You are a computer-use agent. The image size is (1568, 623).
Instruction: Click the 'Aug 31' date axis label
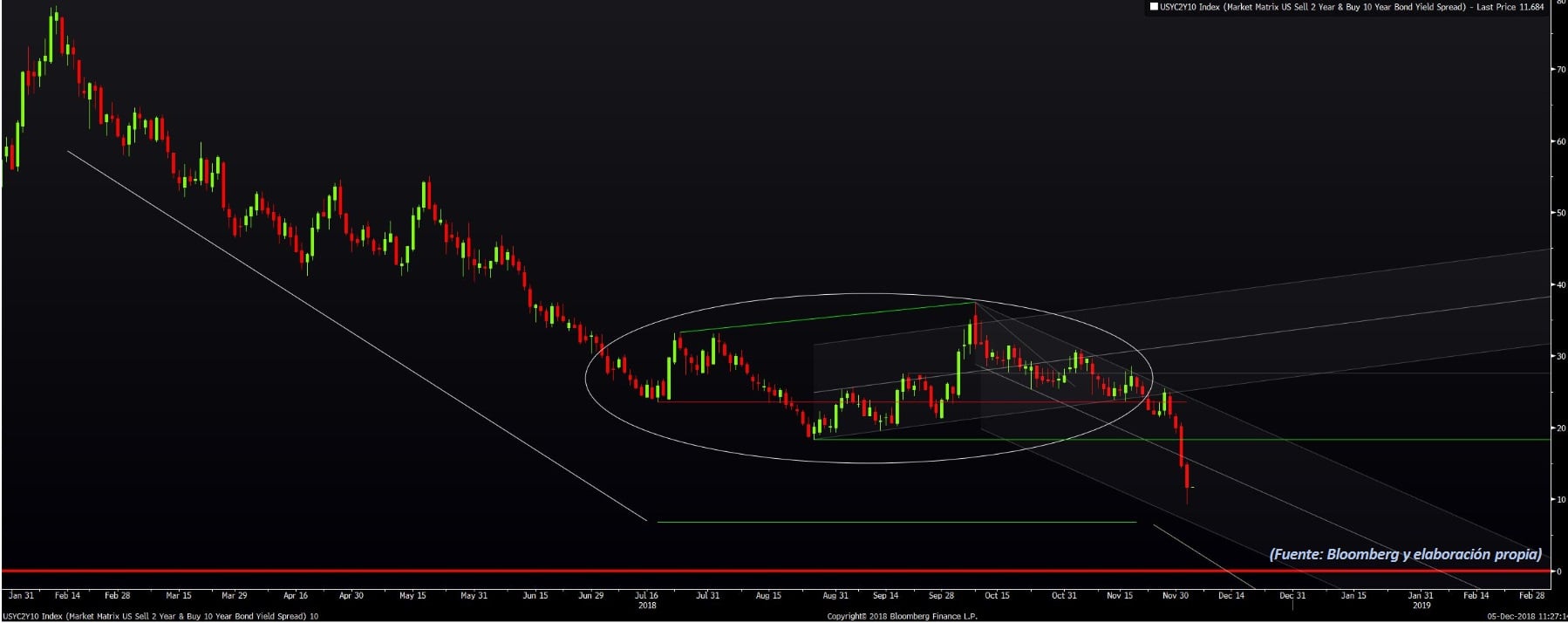point(835,595)
